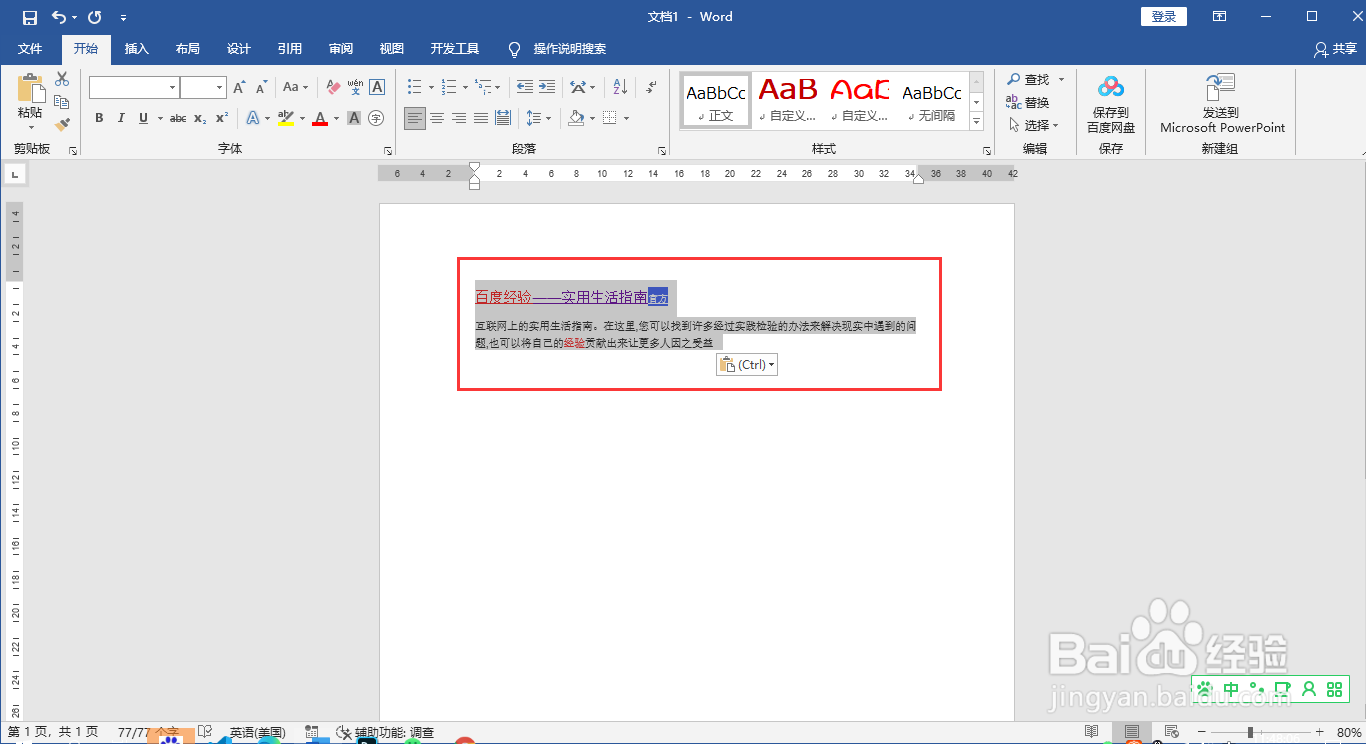Screen dimensions: 1366x744
Task: Click the Cut scissors icon
Action: (x=62, y=79)
